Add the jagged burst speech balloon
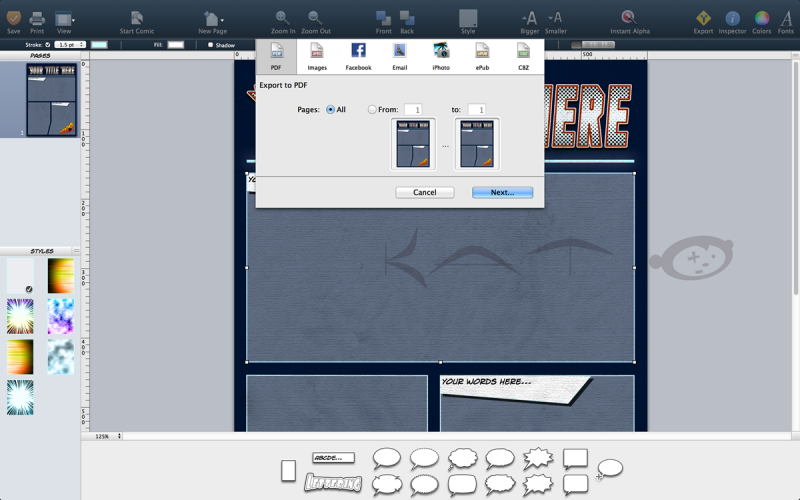 [x=537, y=459]
